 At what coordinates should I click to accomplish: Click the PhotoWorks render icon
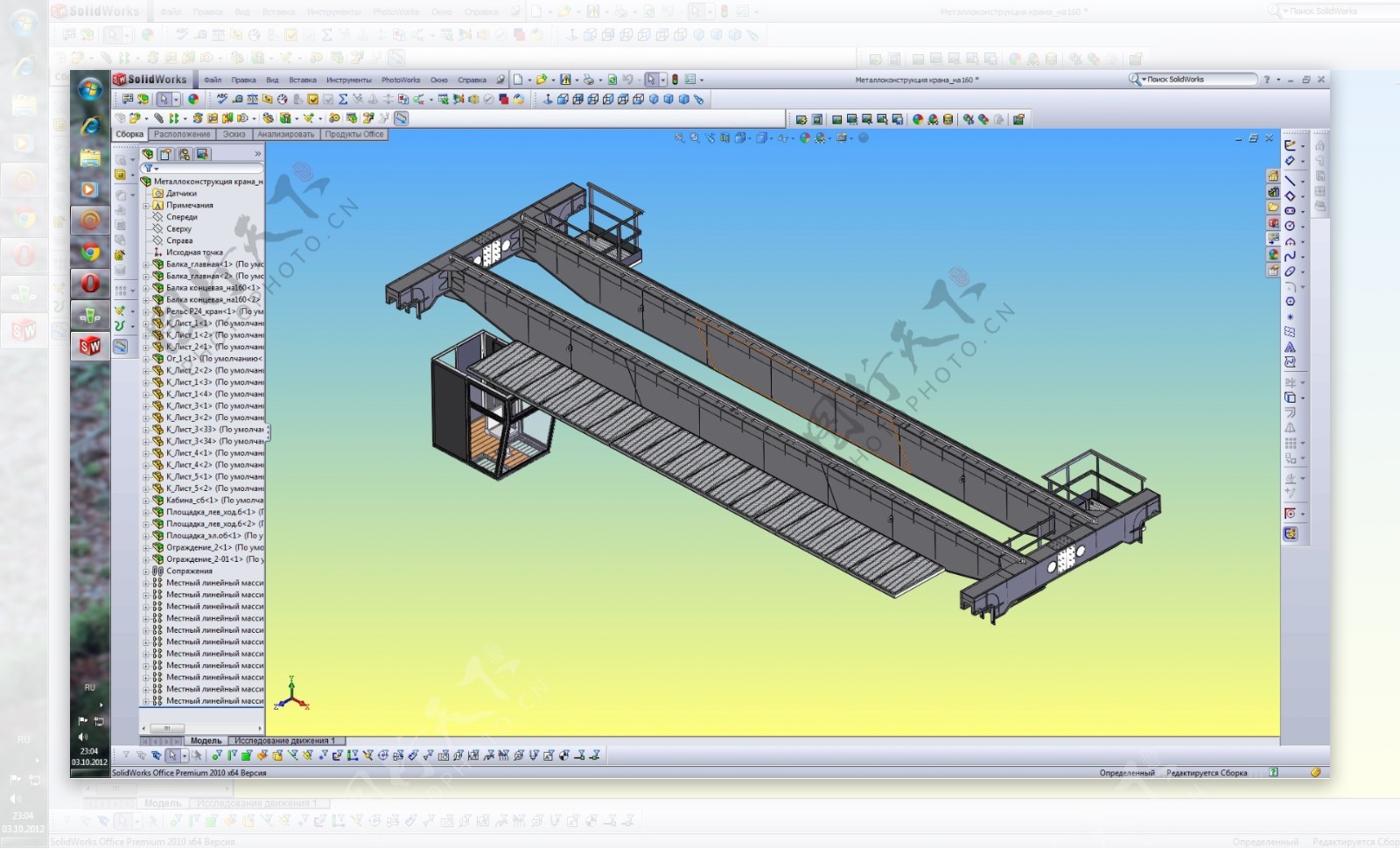pos(836,119)
